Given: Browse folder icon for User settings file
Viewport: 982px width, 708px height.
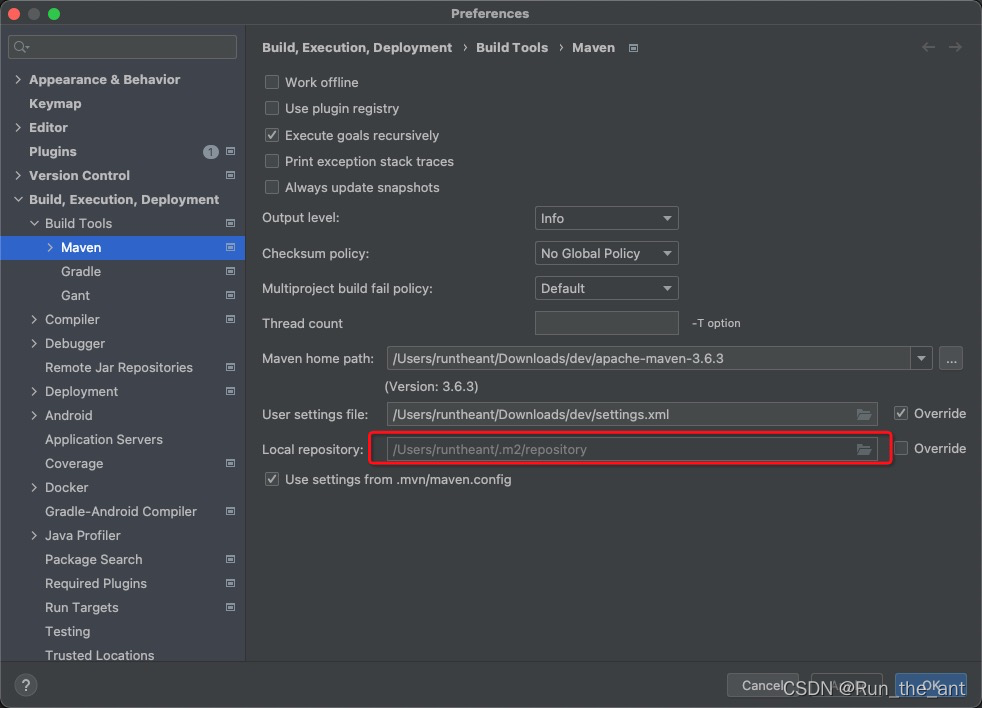Looking at the screenshot, I should tap(864, 414).
